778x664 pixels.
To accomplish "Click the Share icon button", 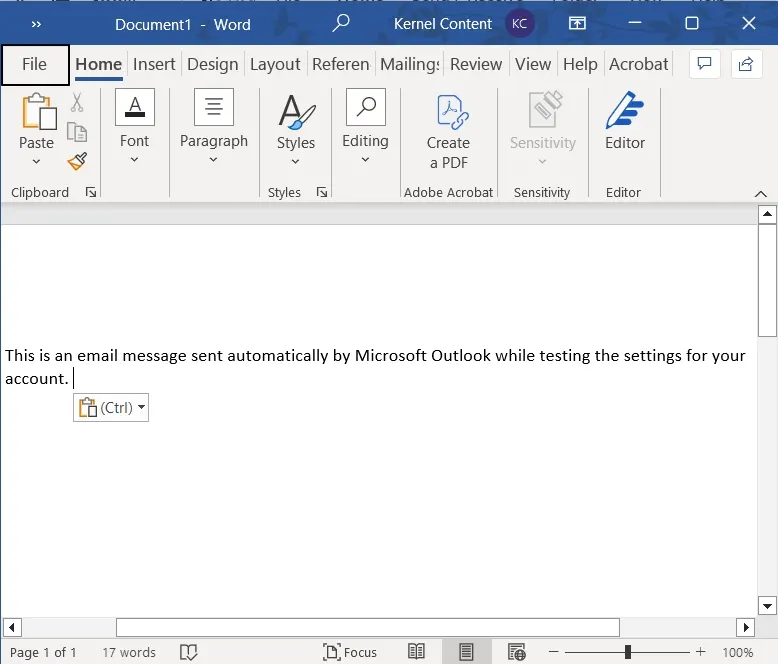I will (746, 64).
